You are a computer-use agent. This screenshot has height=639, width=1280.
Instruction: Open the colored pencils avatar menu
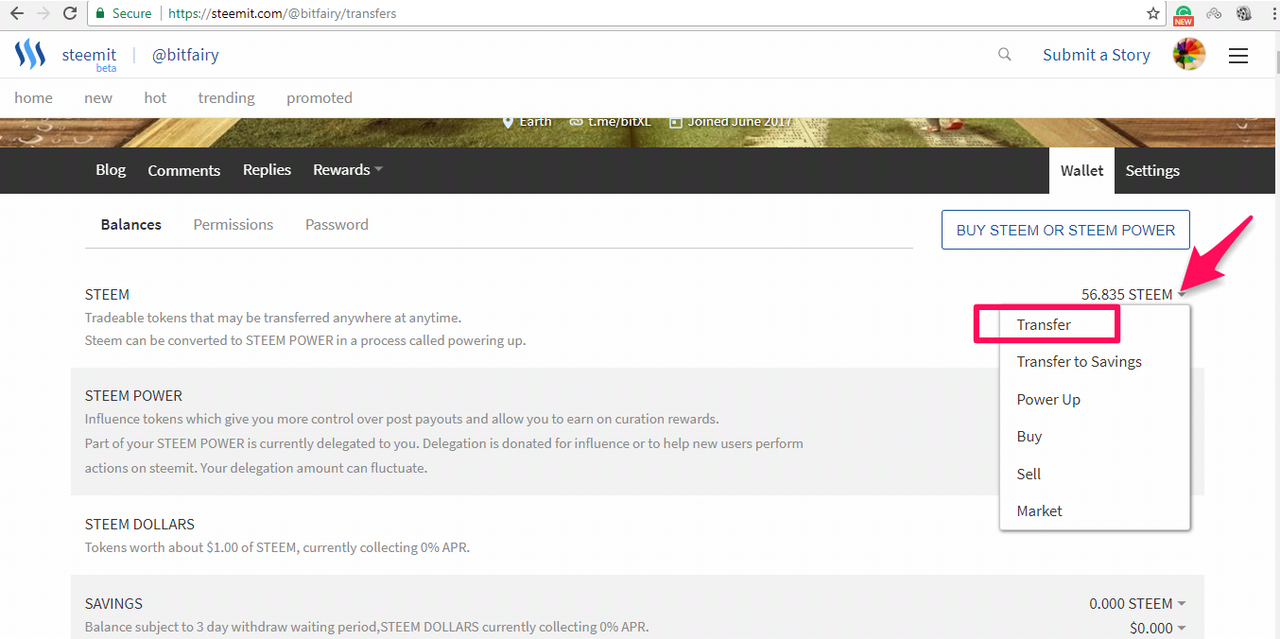click(1189, 55)
